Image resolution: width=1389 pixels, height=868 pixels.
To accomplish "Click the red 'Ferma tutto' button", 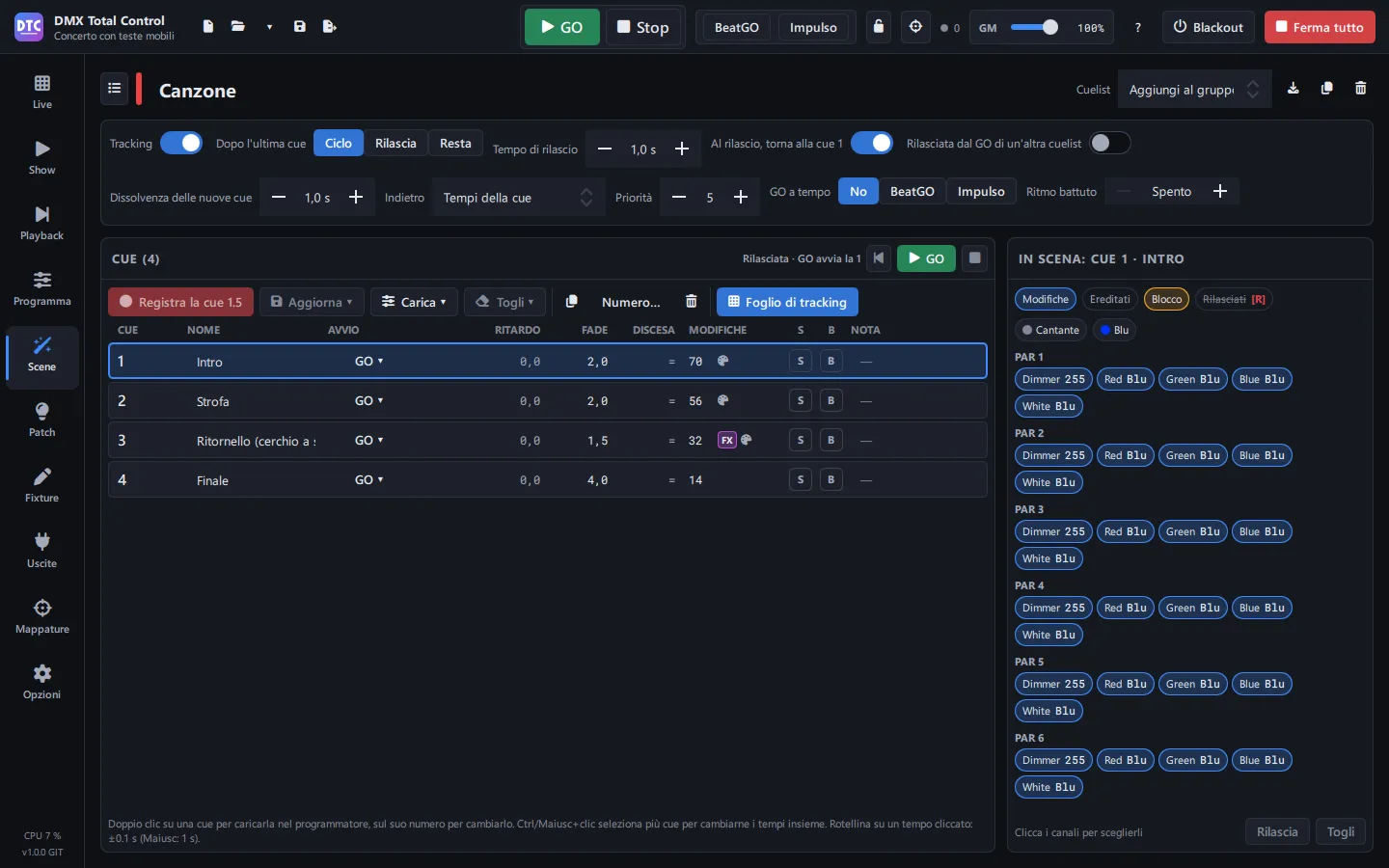I will pos(1320,27).
